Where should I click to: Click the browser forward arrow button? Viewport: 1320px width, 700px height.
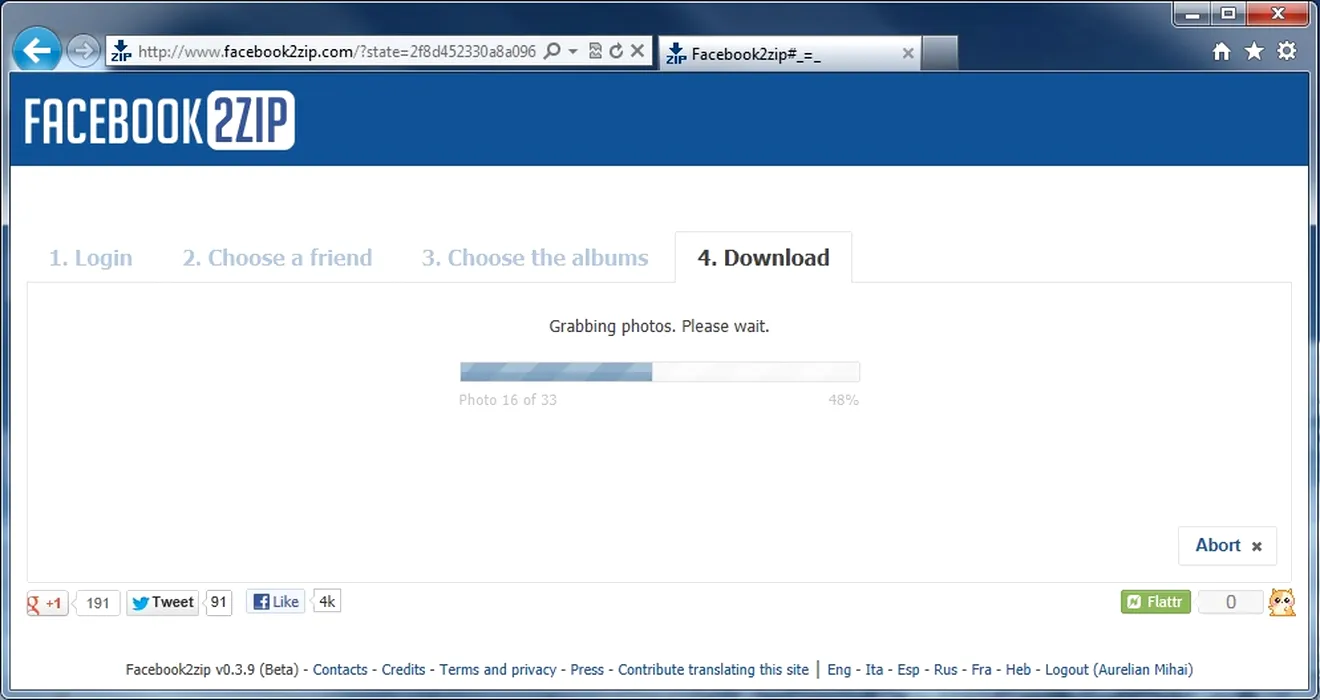pos(84,50)
